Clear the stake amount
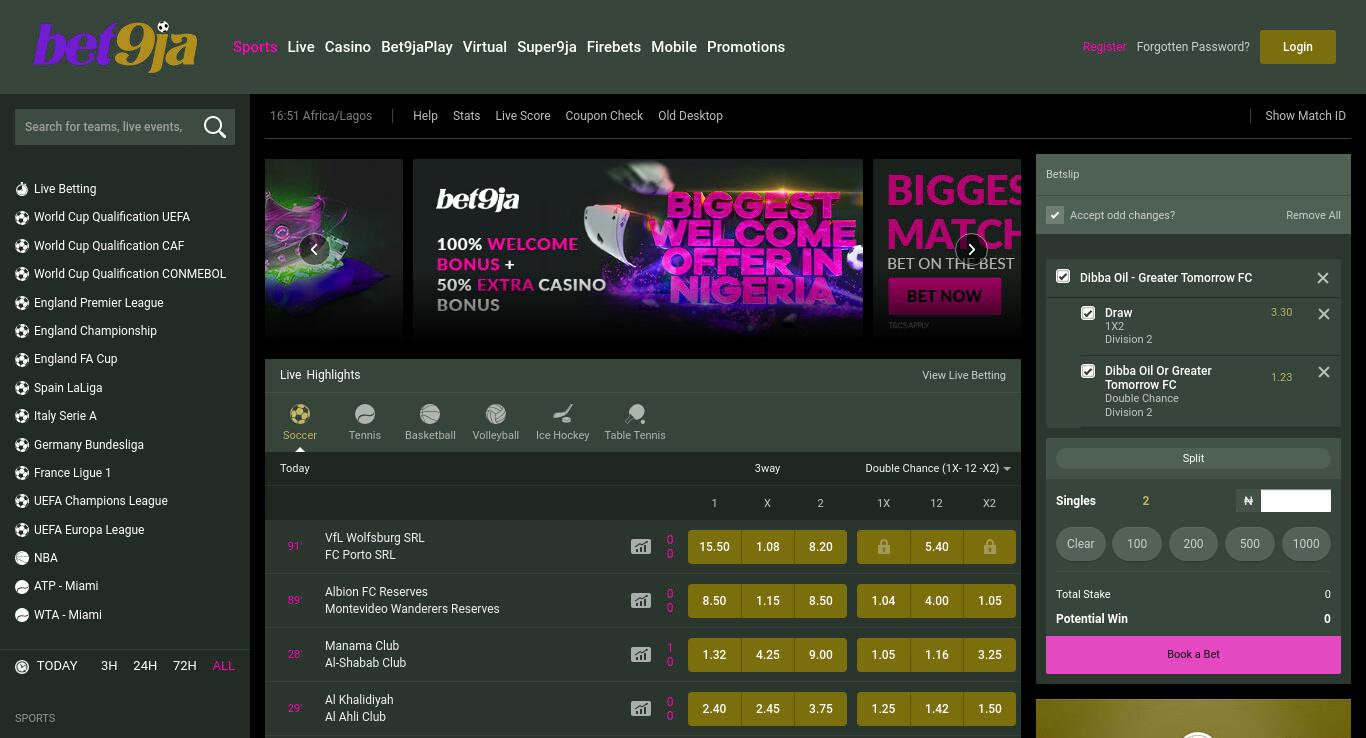The image size is (1366, 738). click(1081, 544)
